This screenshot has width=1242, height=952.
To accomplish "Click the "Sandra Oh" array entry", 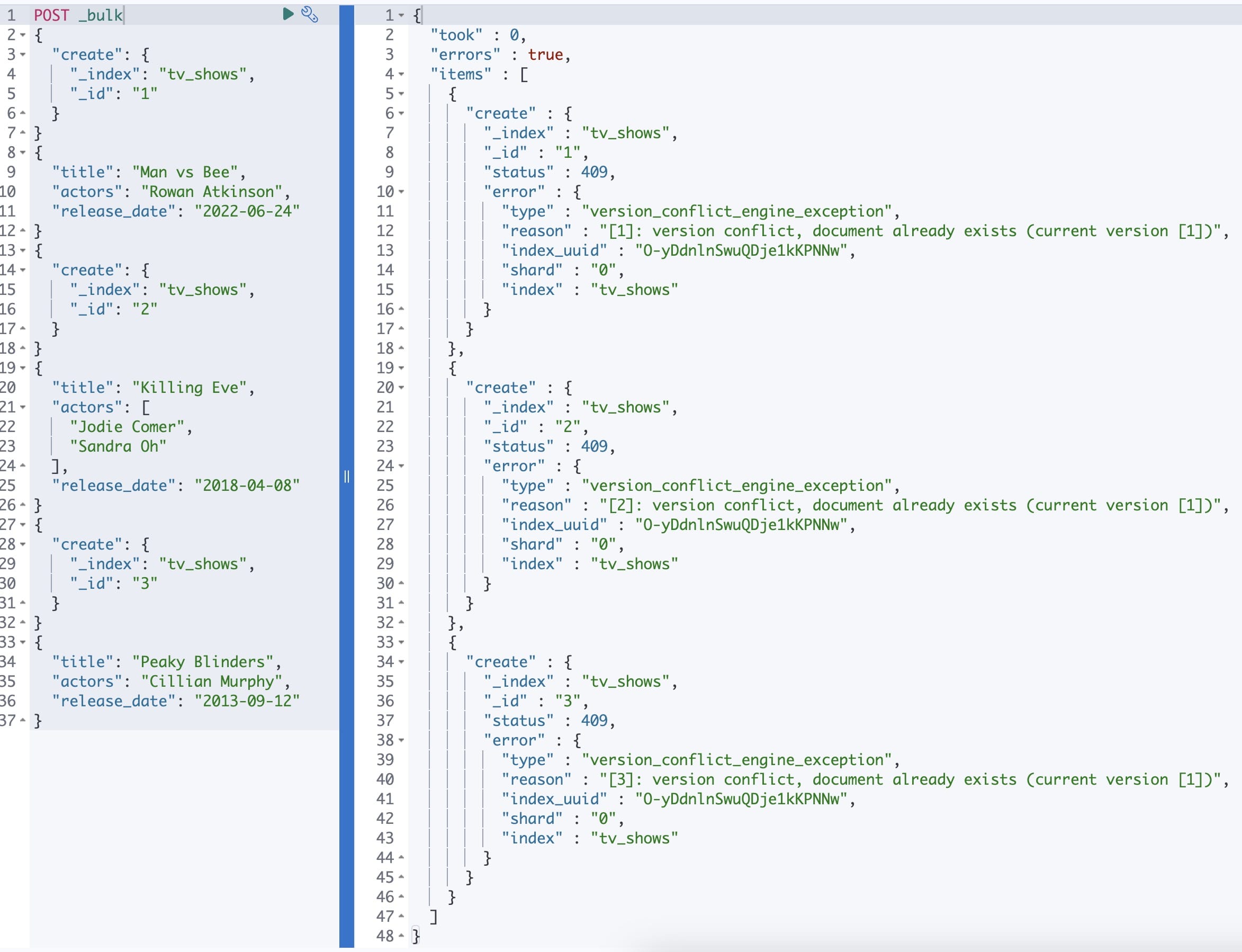I will [x=118, y=446].
